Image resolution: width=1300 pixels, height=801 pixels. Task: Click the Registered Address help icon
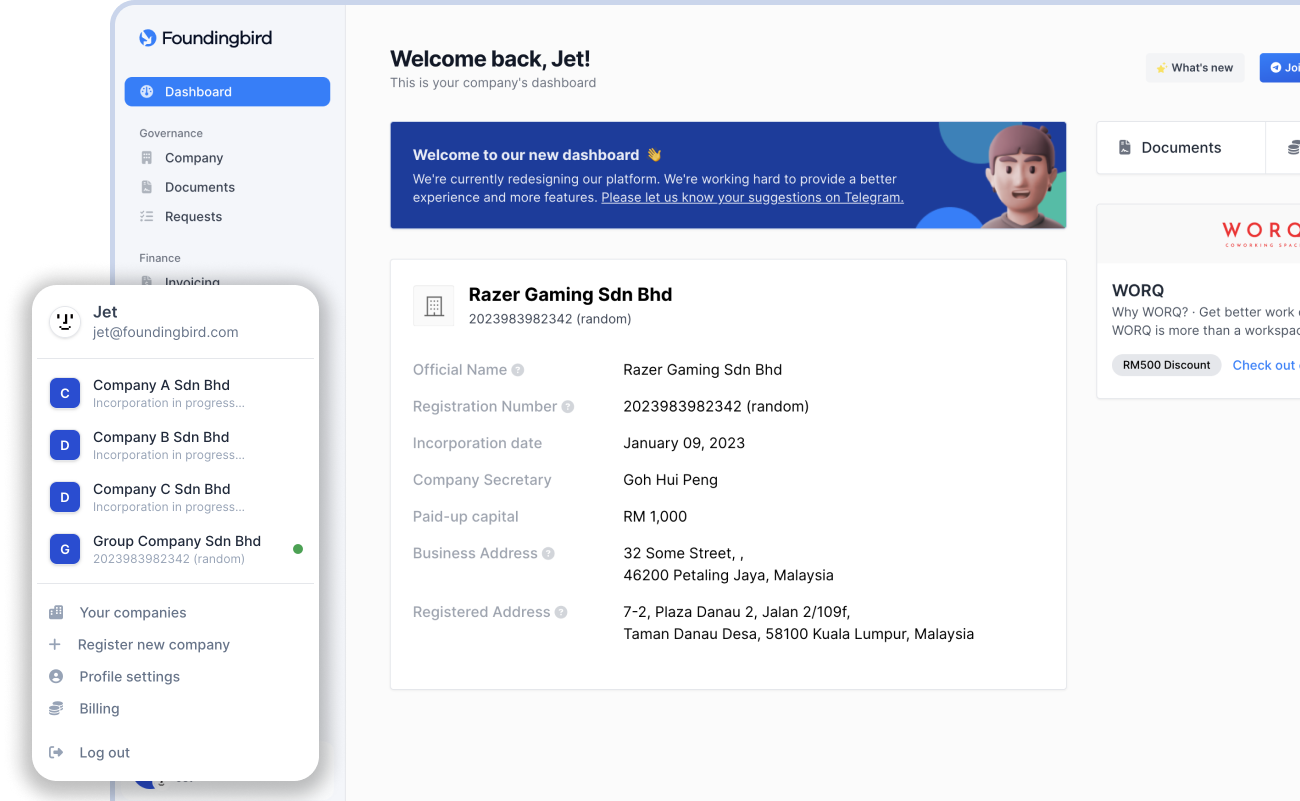coord(561,613)
